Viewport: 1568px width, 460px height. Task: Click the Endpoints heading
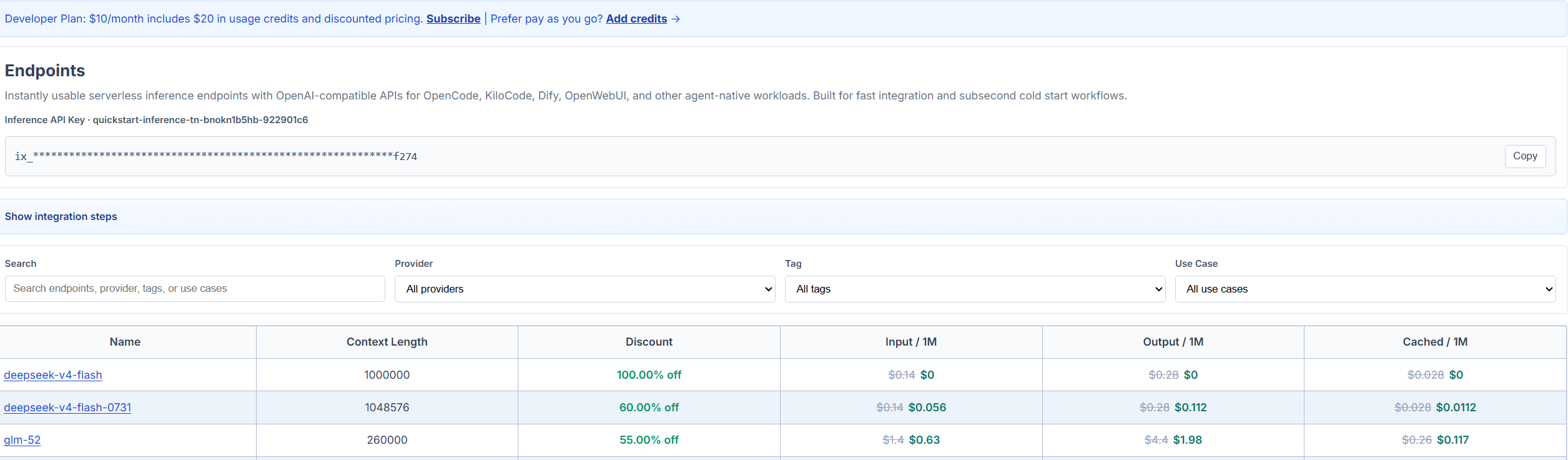pyautogui.click(x=45, y=71)
